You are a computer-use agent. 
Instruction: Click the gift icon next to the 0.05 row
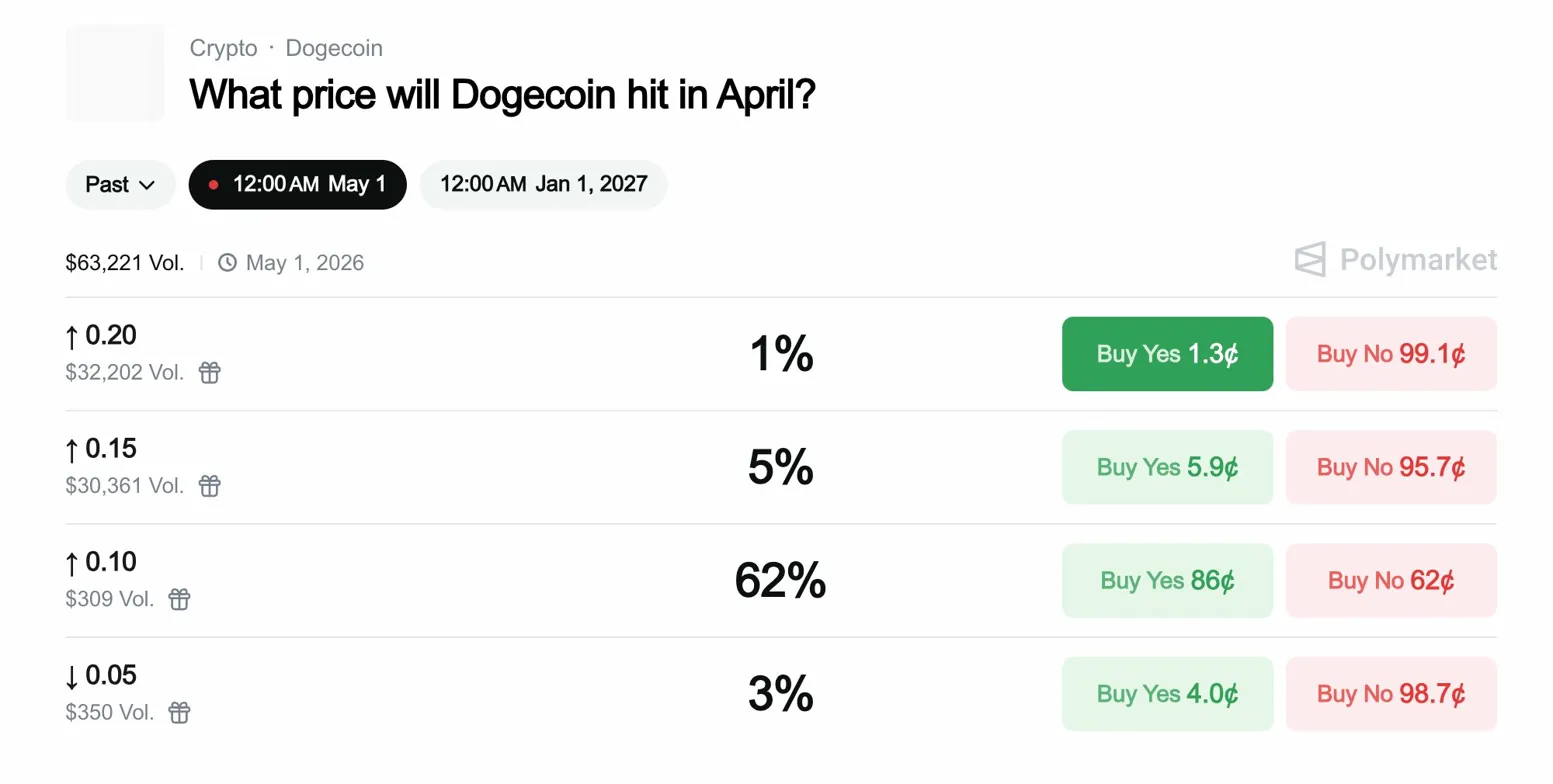(x=179, y=712)
